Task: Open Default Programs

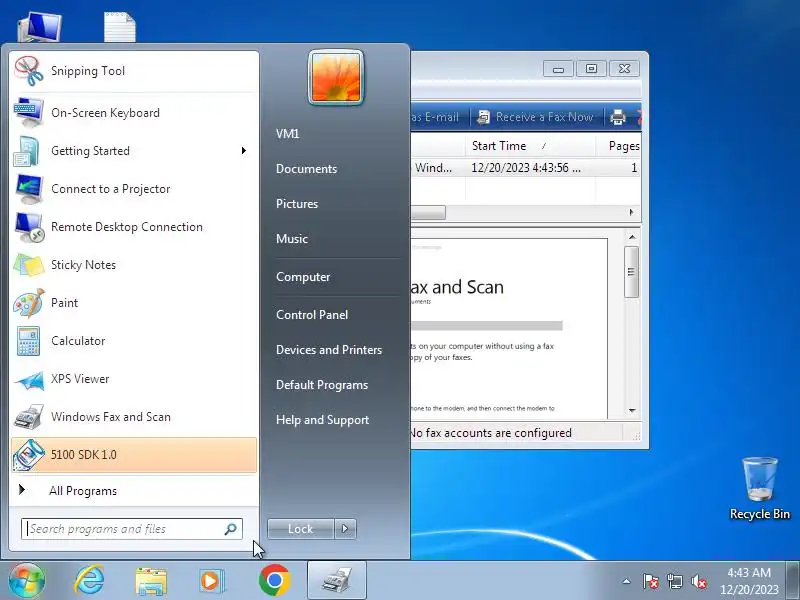Action: tap(322, 385)
